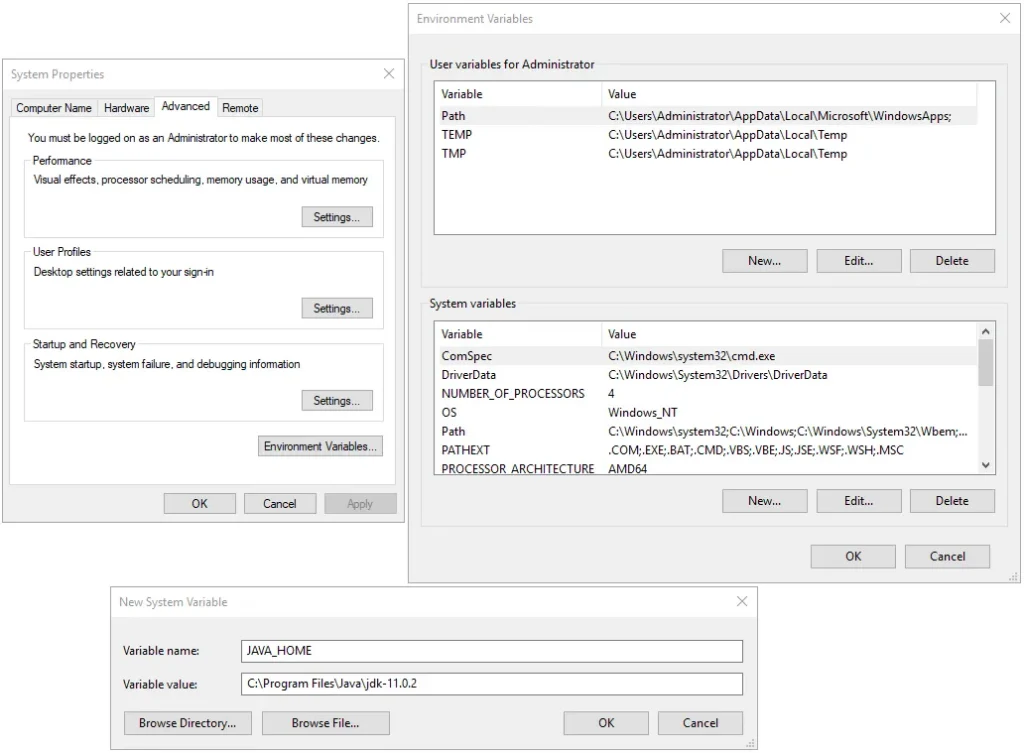Click inside the Variable name field
This screenshot has width=1024, height=753.
coord(492,651)
